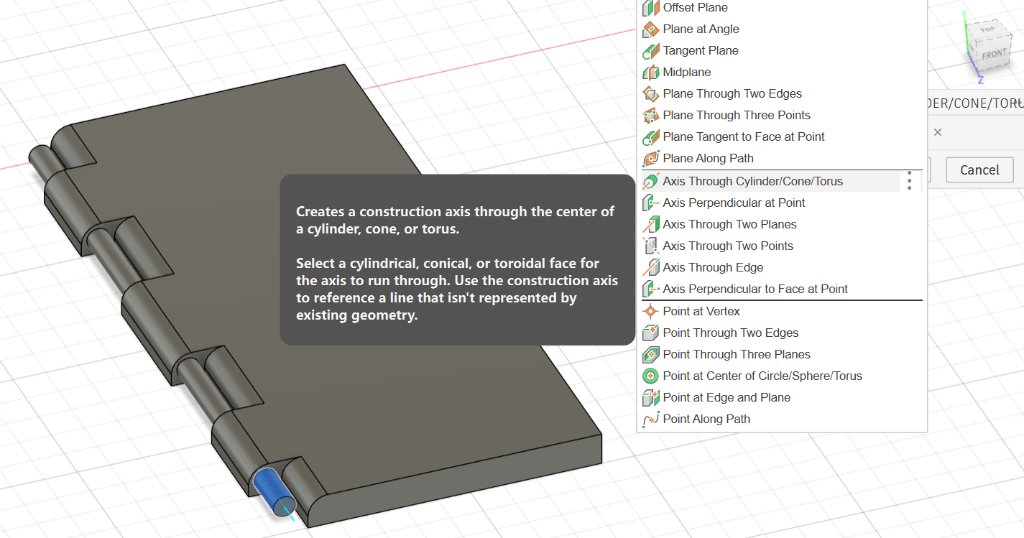Click the Cancel button in the dialog
1024x538 pixels.
[x=980, y=170]
